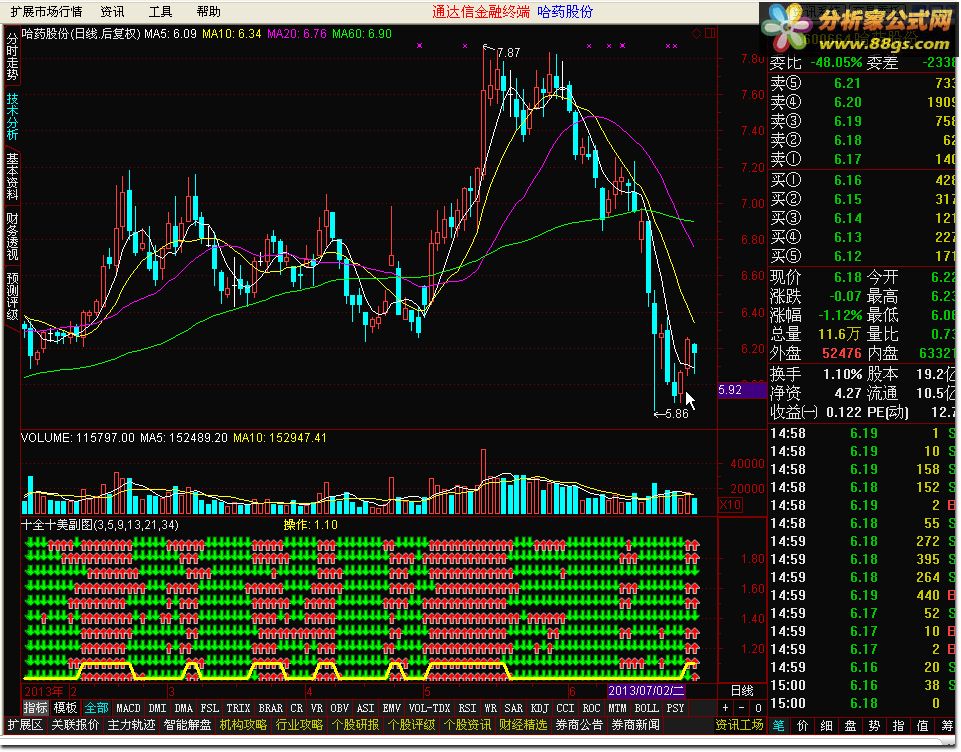Switch to 分时走势 side tab
The width and height of the screenshot is (961, 752).
click(12, 56)
